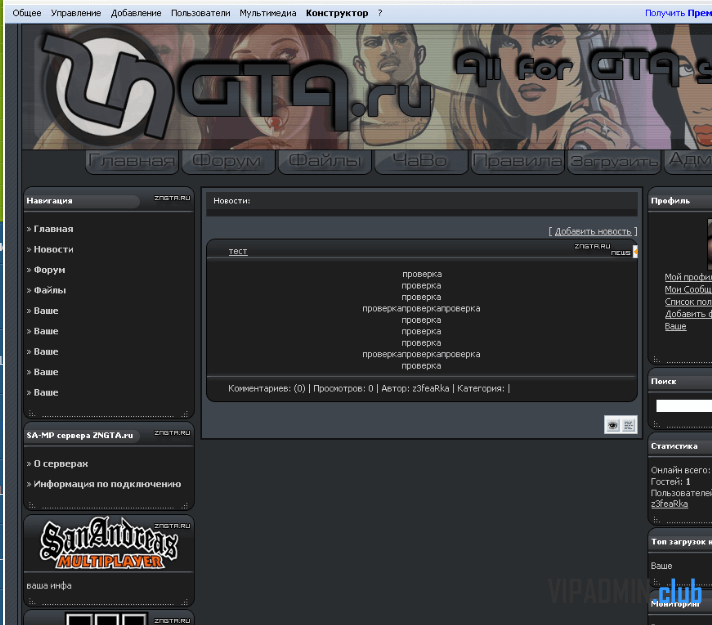The height and width of the screenshot is (625, 712).
Task: Open Список пользователей link in Профиль
Action: coord(688,302)
